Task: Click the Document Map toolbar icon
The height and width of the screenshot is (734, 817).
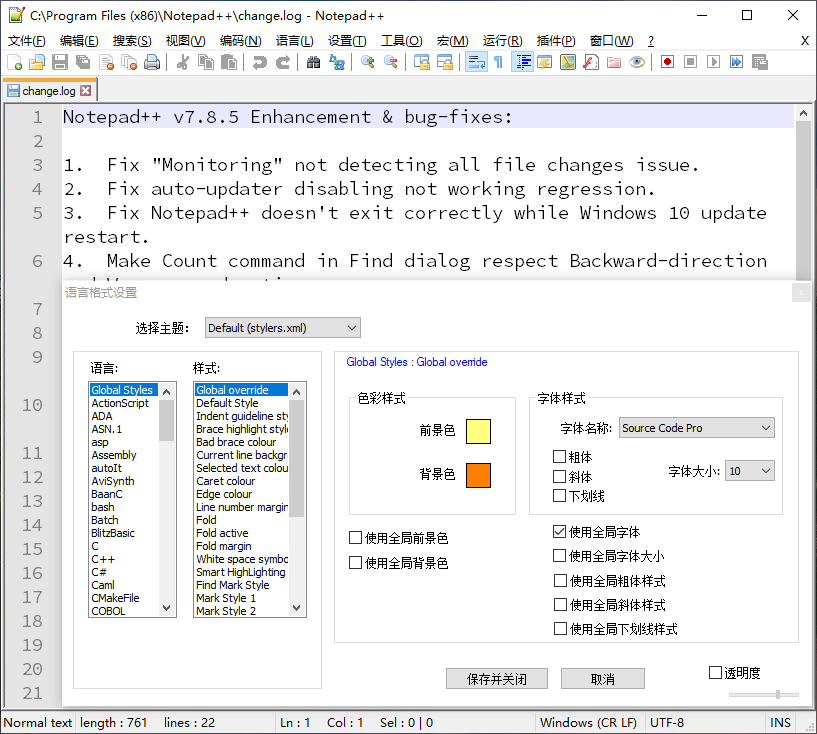Action: pyautogui.click(x=568, y=63)
